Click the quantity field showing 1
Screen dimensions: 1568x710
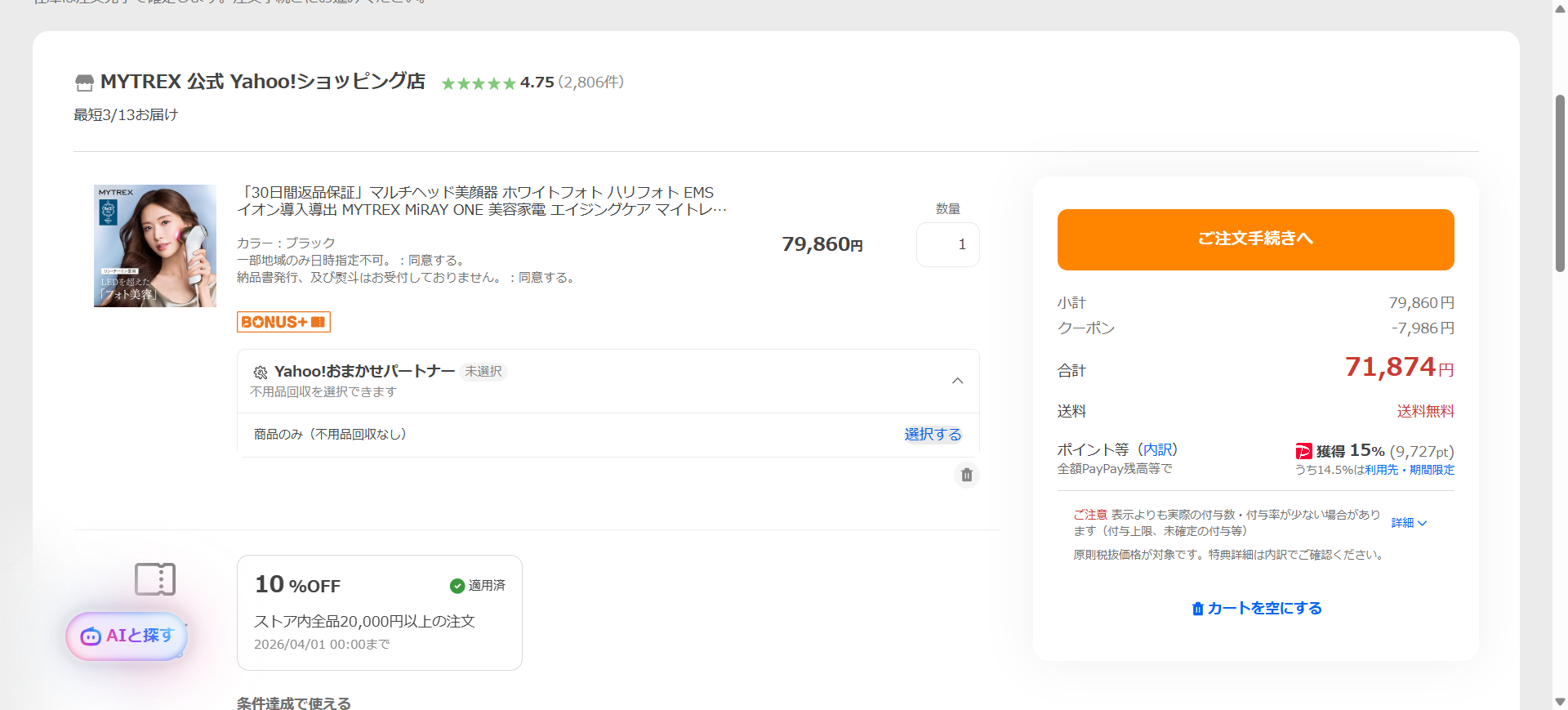point(947,244)
